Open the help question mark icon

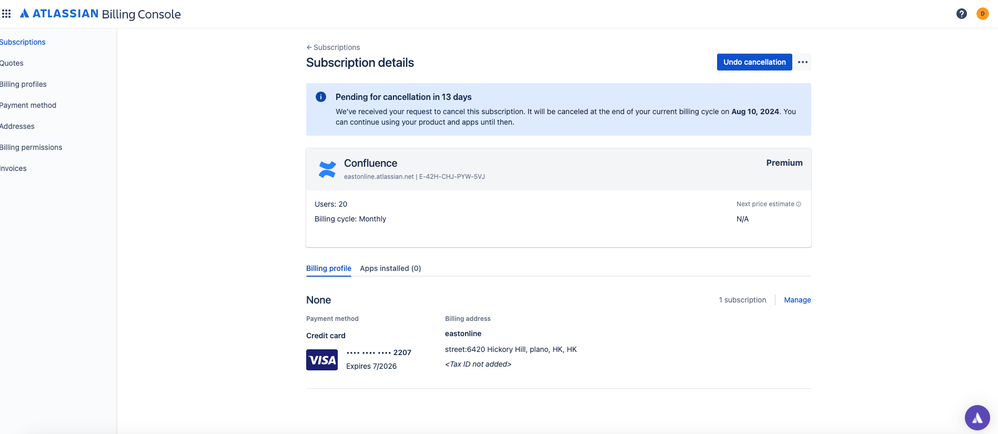tap(962, 13)
